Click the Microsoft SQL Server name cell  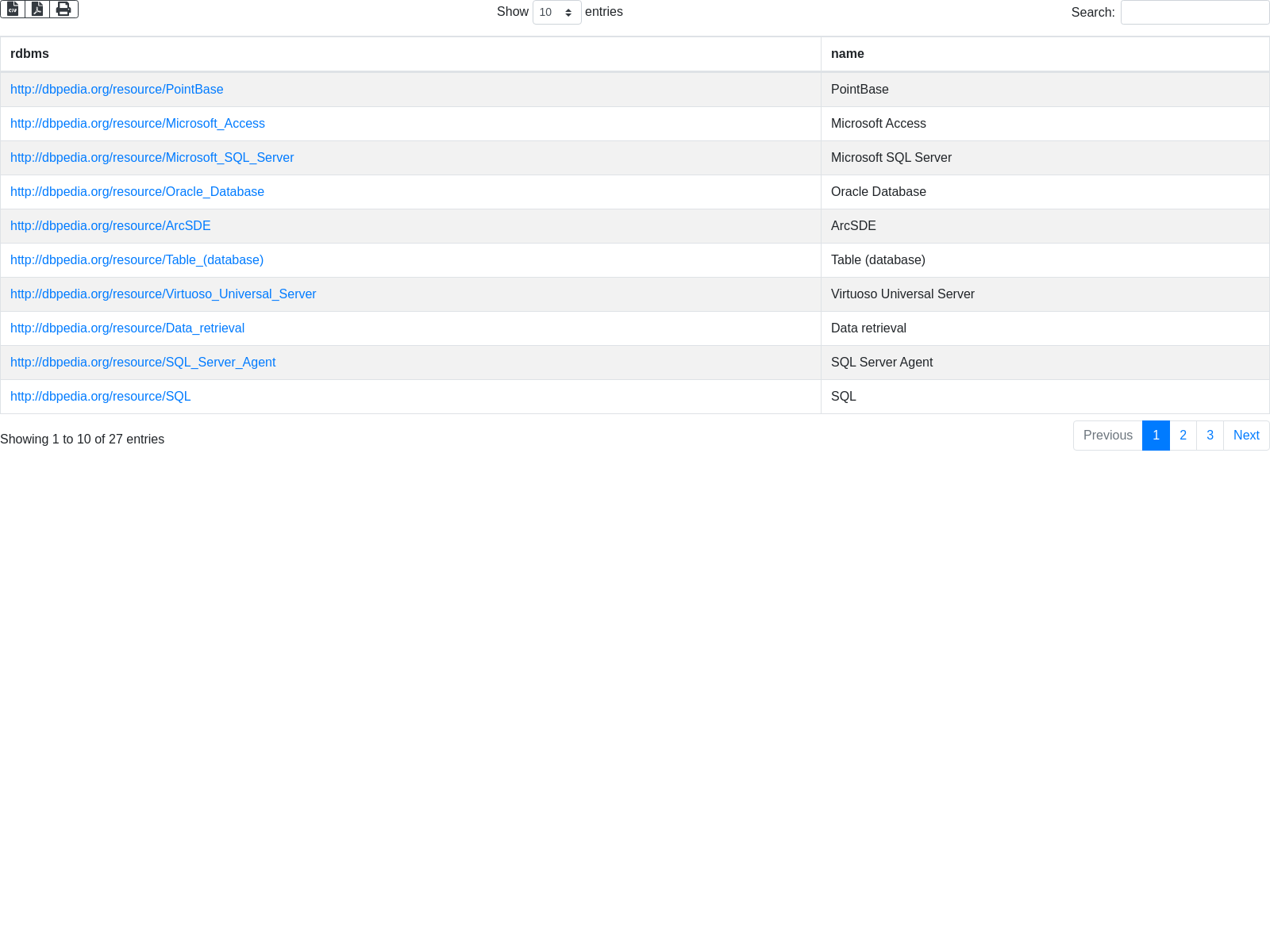pyautogui.click(x=1045, y=158)
